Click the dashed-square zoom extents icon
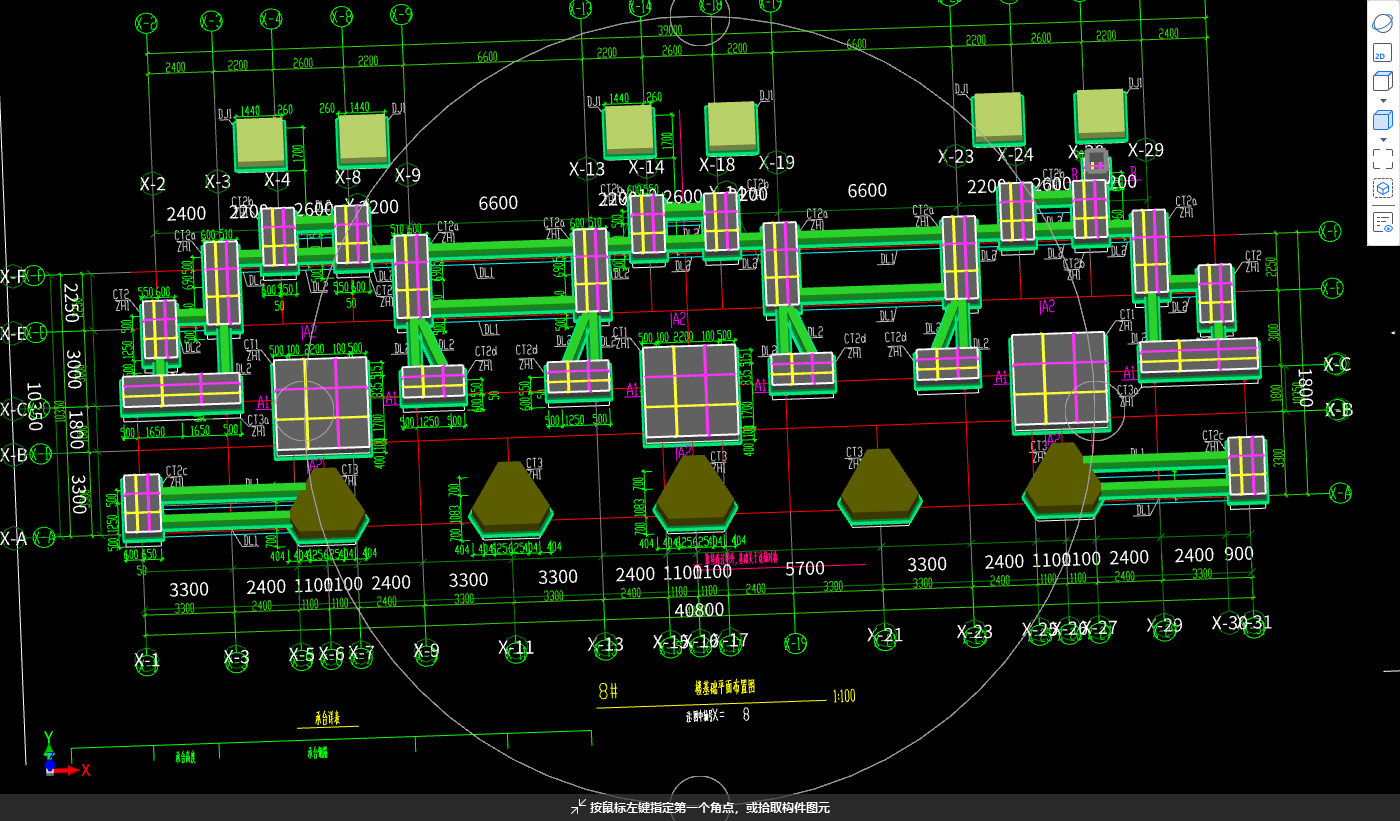 [1382, 159]
